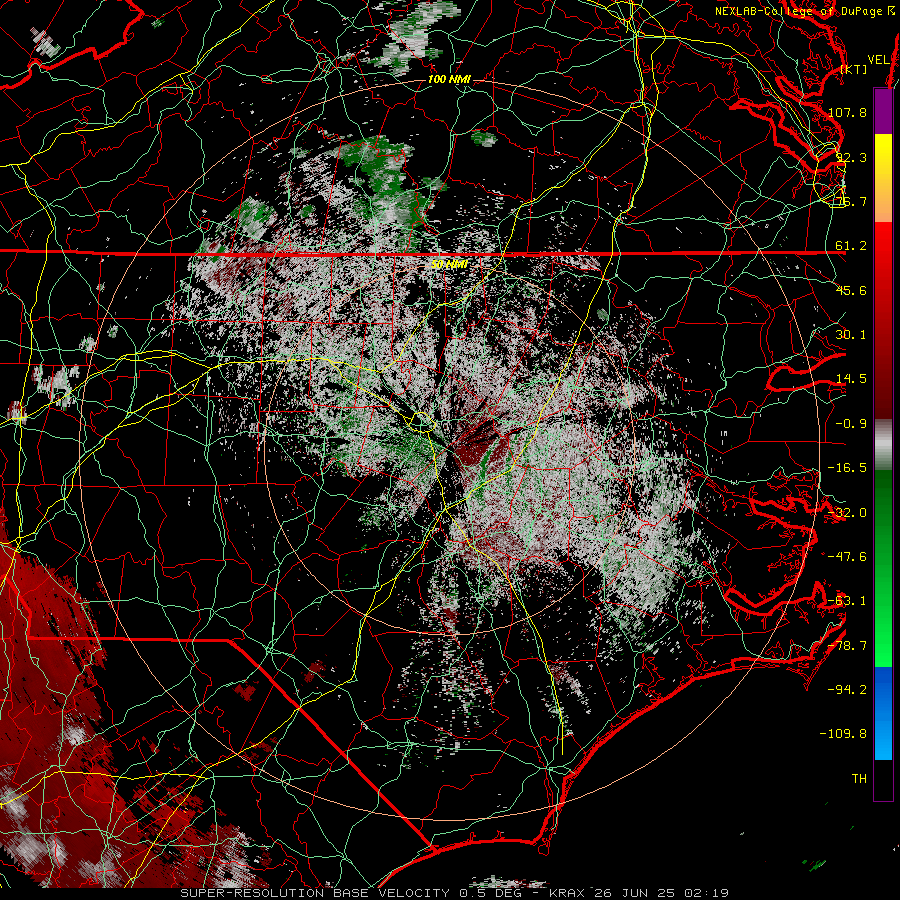Click the -78.7 legend value
This screenshot has height=900, width=900.
pos(847,646)
